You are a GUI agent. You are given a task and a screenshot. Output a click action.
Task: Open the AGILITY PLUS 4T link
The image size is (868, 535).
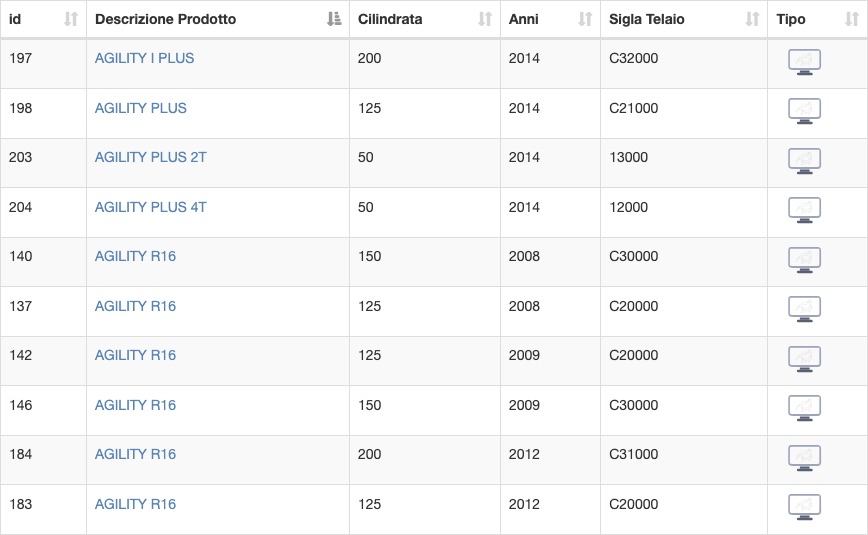[x=151, y=207]
